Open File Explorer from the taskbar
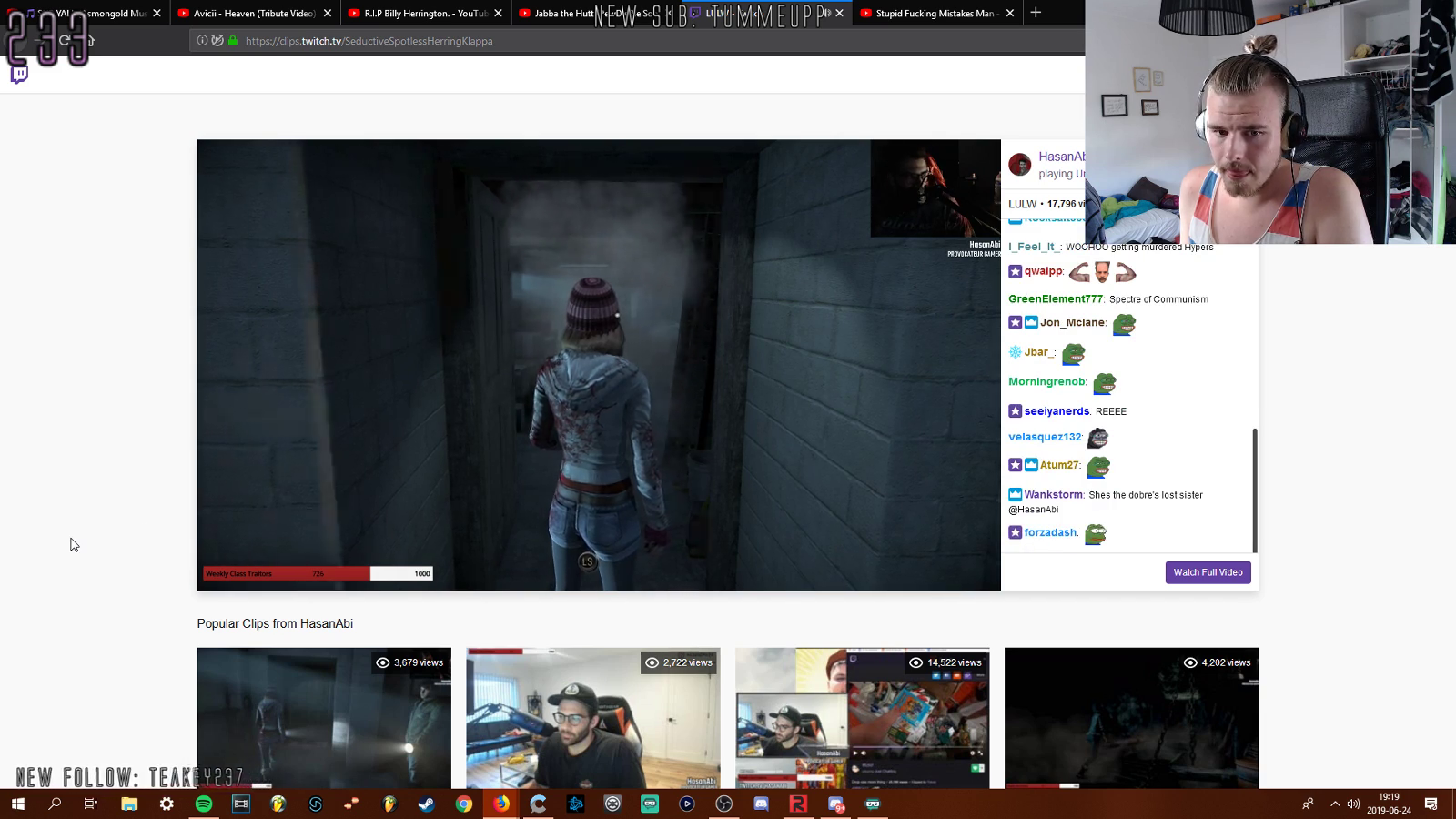Image resolution: width=1456 pixels, height=819 pixels. (x=129, y=804)
